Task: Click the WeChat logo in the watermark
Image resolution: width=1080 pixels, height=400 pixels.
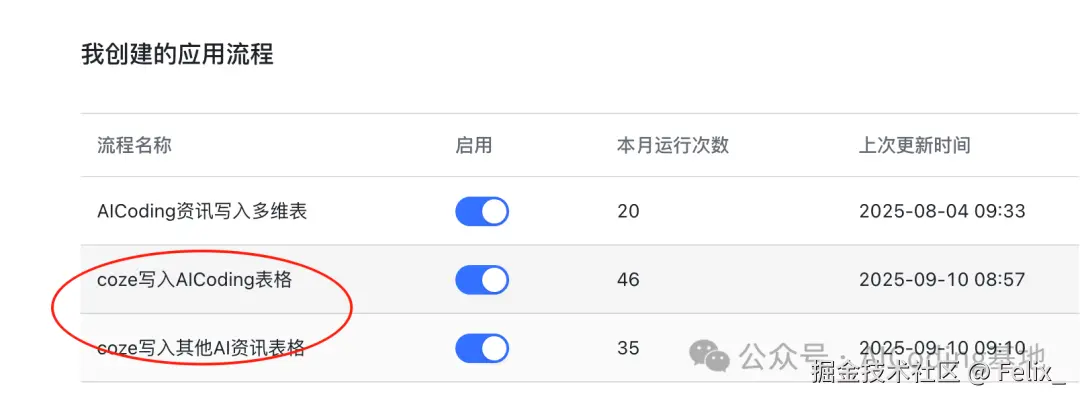Action: click(x=710, y=354)
